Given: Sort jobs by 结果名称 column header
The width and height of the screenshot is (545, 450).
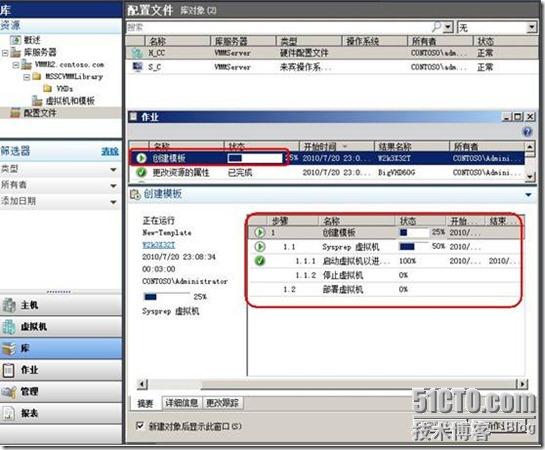Looking at the screenshot, I should (412, 146).
